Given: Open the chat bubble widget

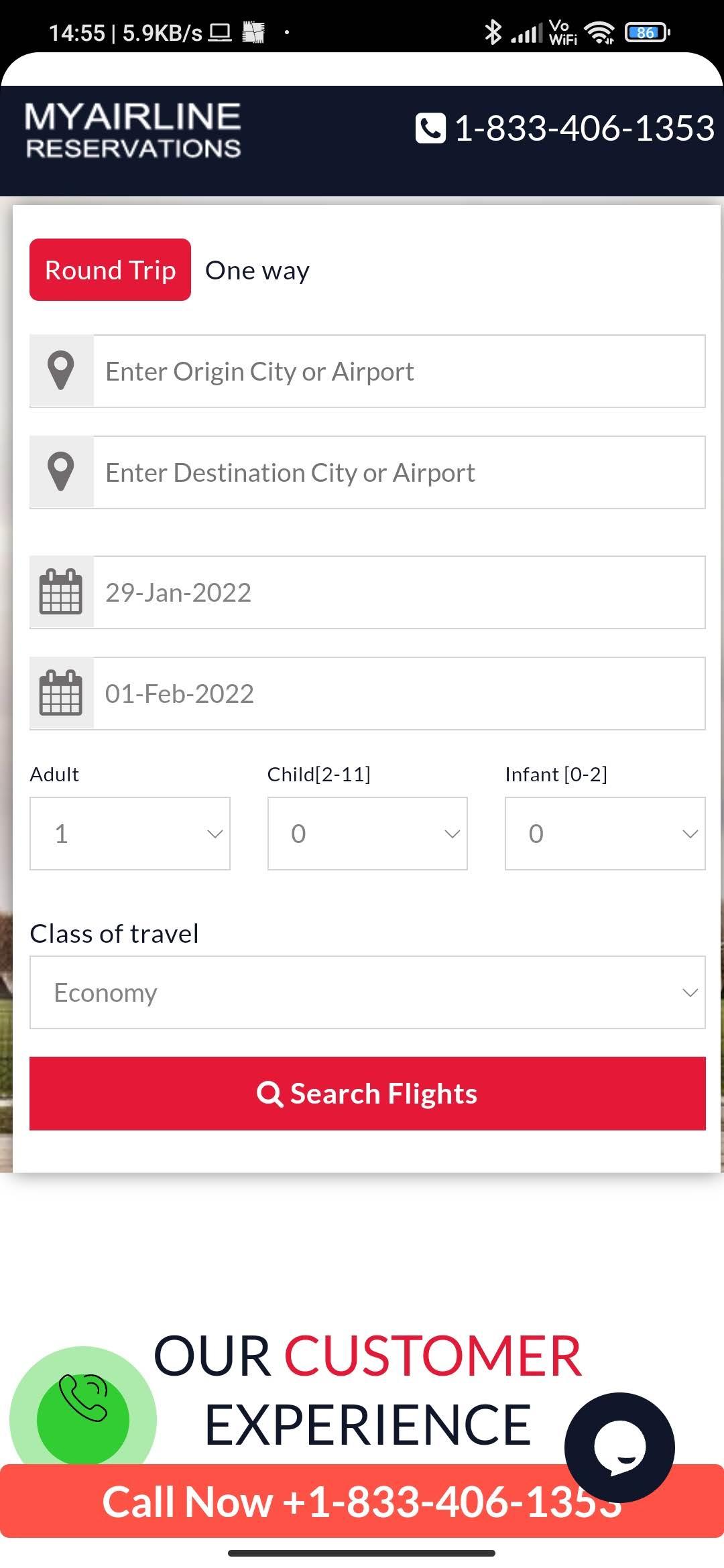Looking at the screenshot, I should (619, 1447).
